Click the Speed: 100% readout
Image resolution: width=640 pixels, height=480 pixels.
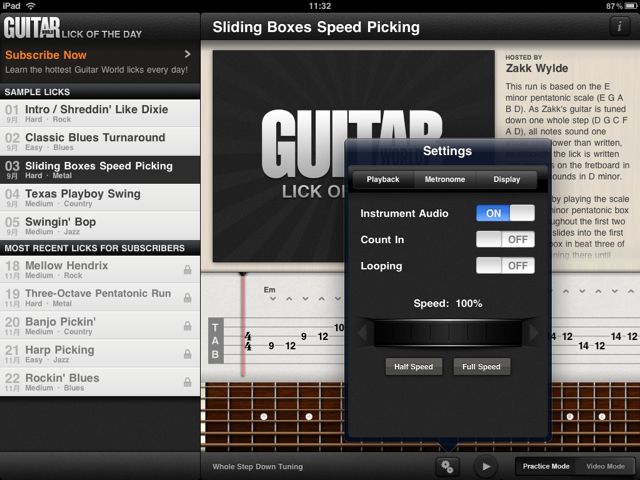coord(448,303)
